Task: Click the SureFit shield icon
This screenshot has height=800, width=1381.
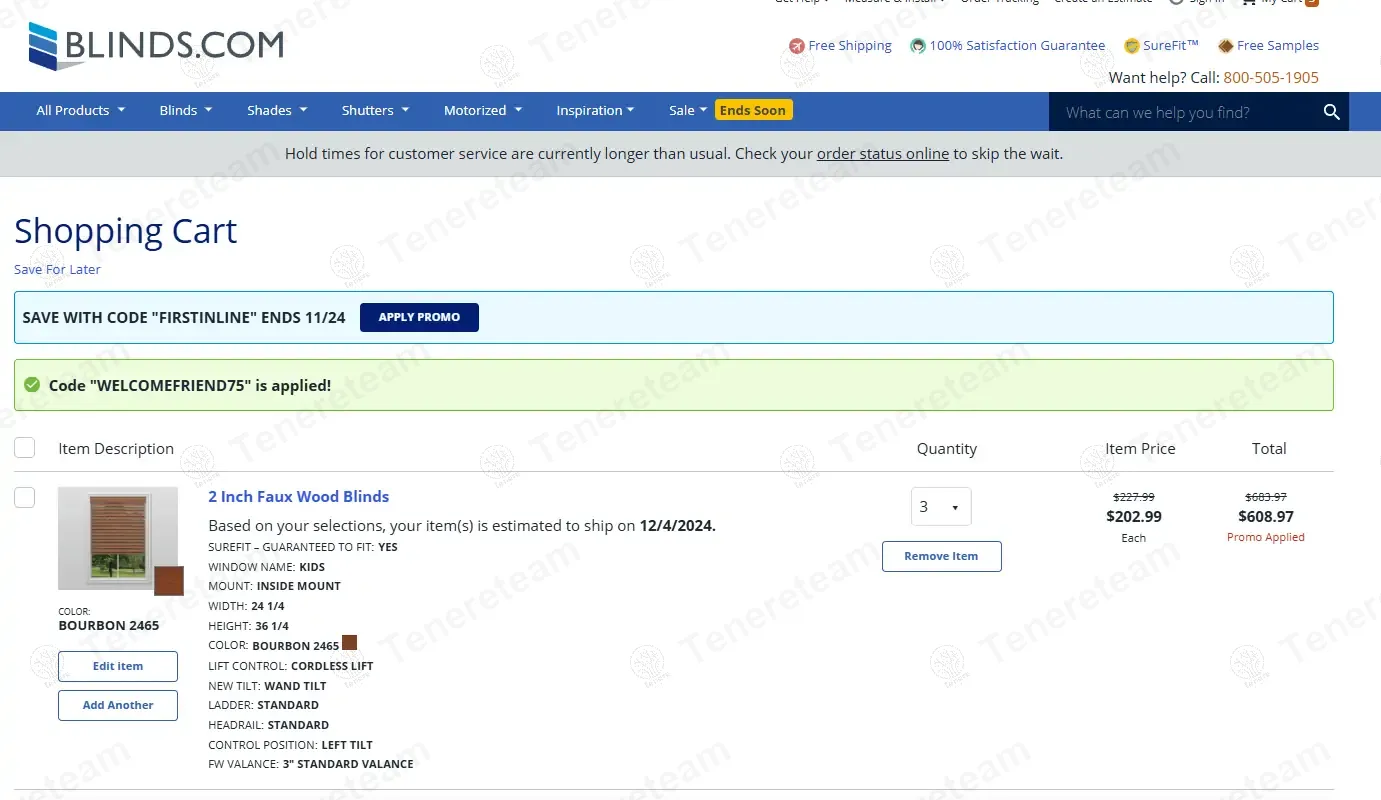Action: click(x=1131, y=46)
